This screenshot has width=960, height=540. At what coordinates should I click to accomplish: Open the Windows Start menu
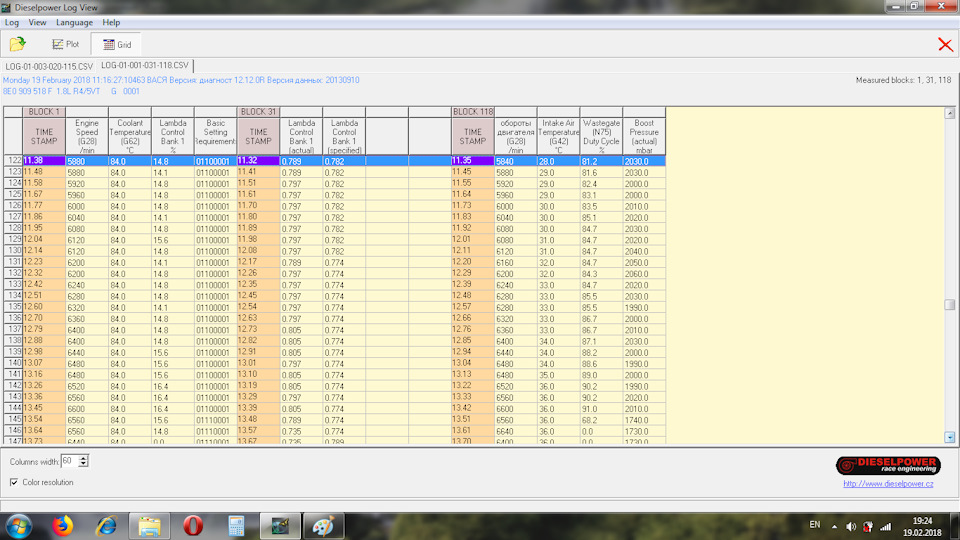pyautogui.click(x=19, y=526)
